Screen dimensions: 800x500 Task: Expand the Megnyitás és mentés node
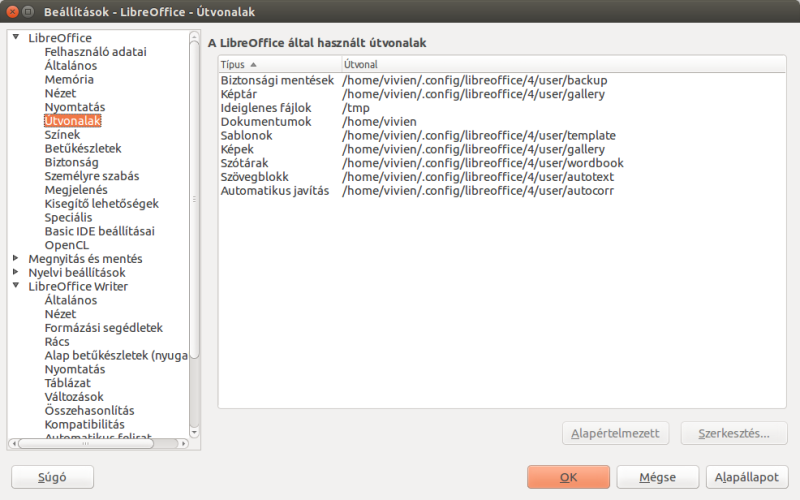coord(16,258)
